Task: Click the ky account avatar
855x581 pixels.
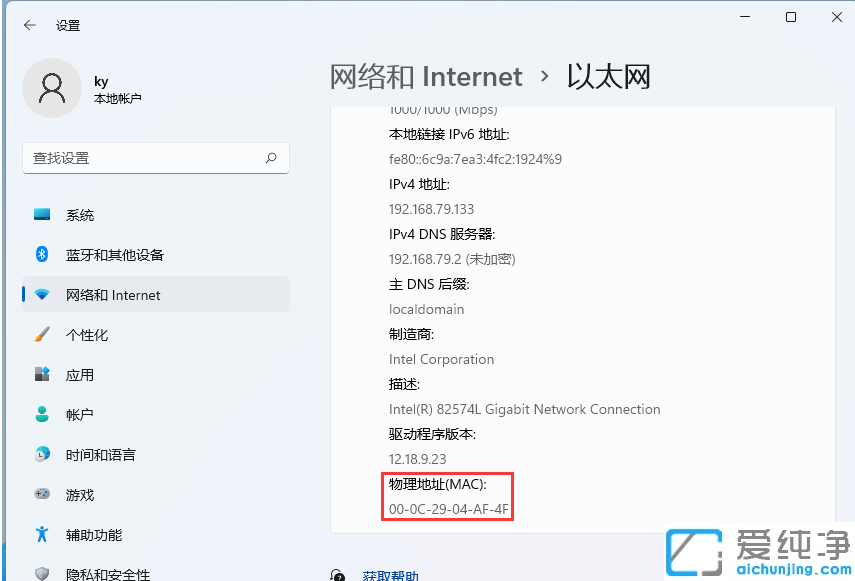Action: click(x=52, y=88)
